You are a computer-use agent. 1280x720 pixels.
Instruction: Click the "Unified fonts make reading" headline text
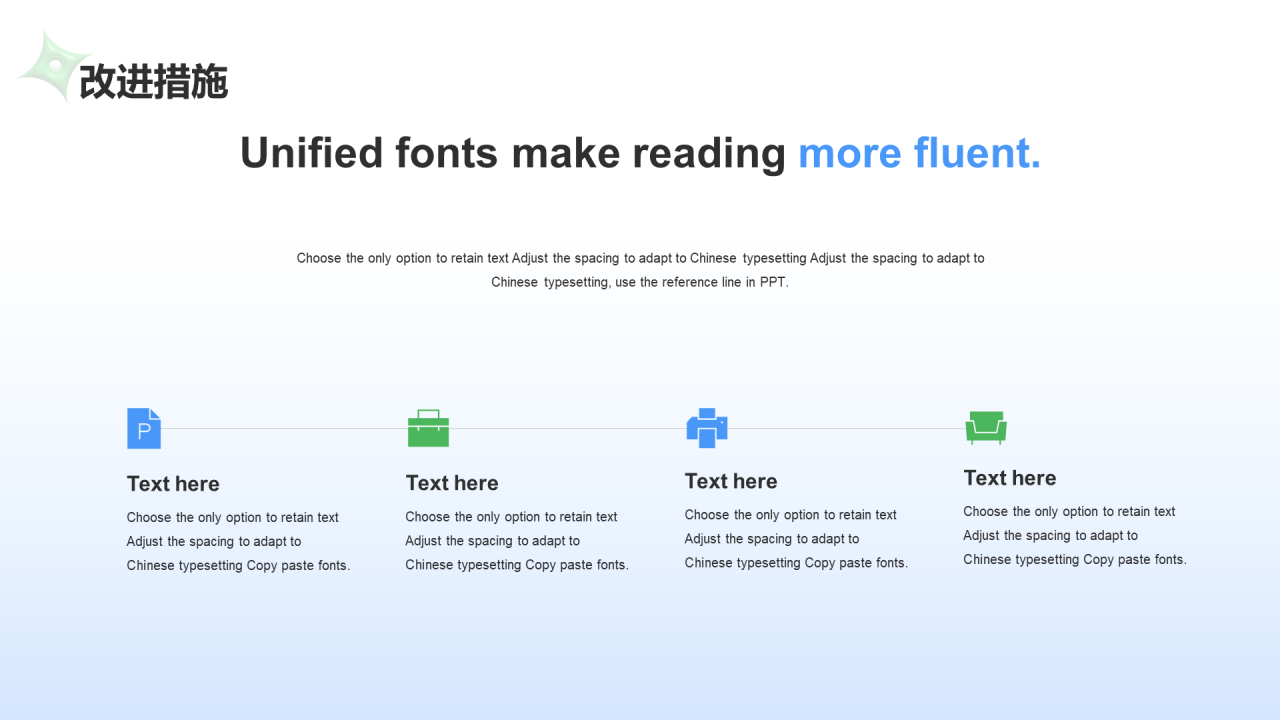pyautogui.click(x=513, y=153)
